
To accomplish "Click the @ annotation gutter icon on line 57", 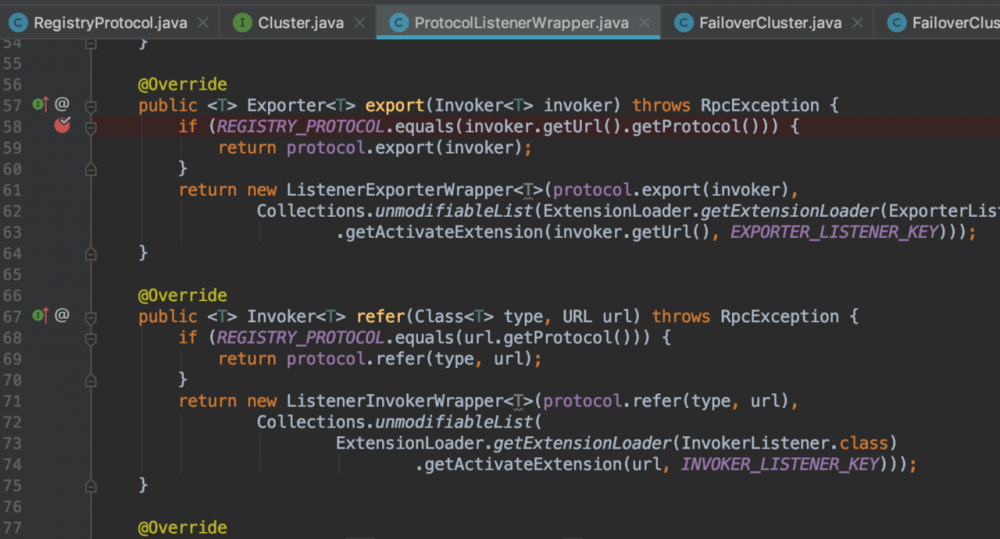I will [x=62, y=103].
